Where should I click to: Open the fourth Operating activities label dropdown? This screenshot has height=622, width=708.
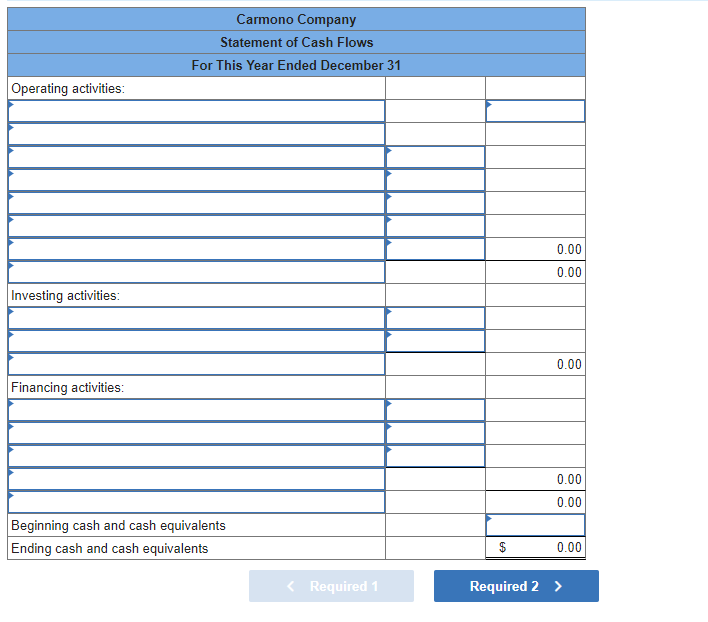click(196, 180)
